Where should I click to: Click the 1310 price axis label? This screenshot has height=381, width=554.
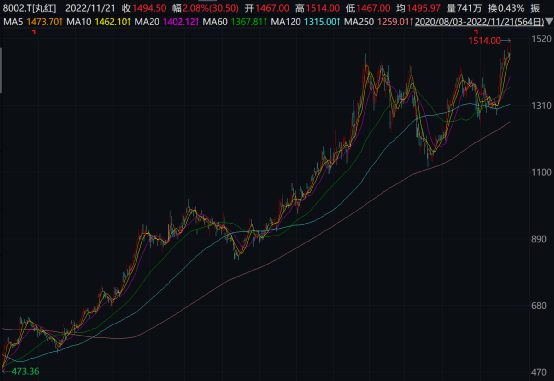click(541, 106)
